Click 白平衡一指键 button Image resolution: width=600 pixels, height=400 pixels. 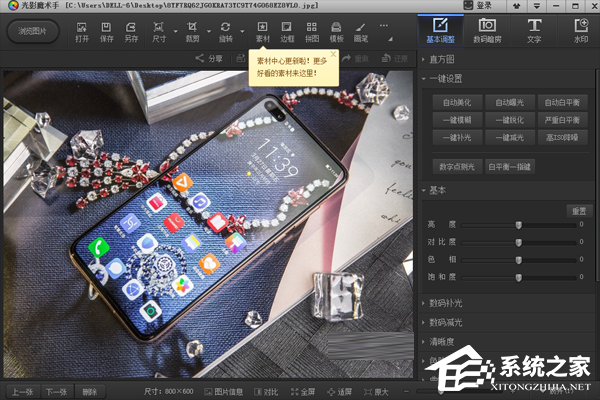coord(510,167)
